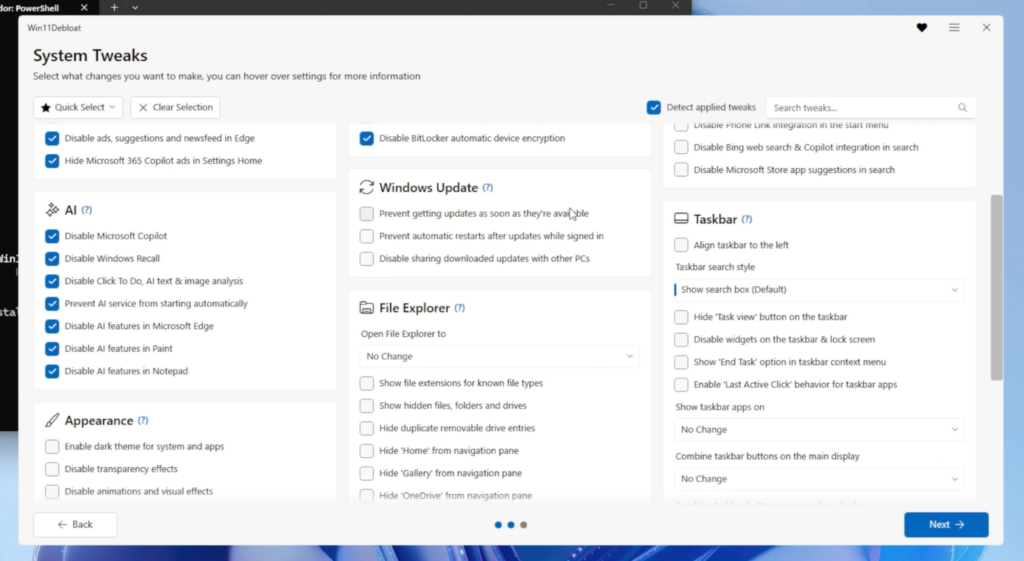This screenshot has width=1024, height=561.
Task: Click the File Explorer help (?) icon
Action: (460, 308)
